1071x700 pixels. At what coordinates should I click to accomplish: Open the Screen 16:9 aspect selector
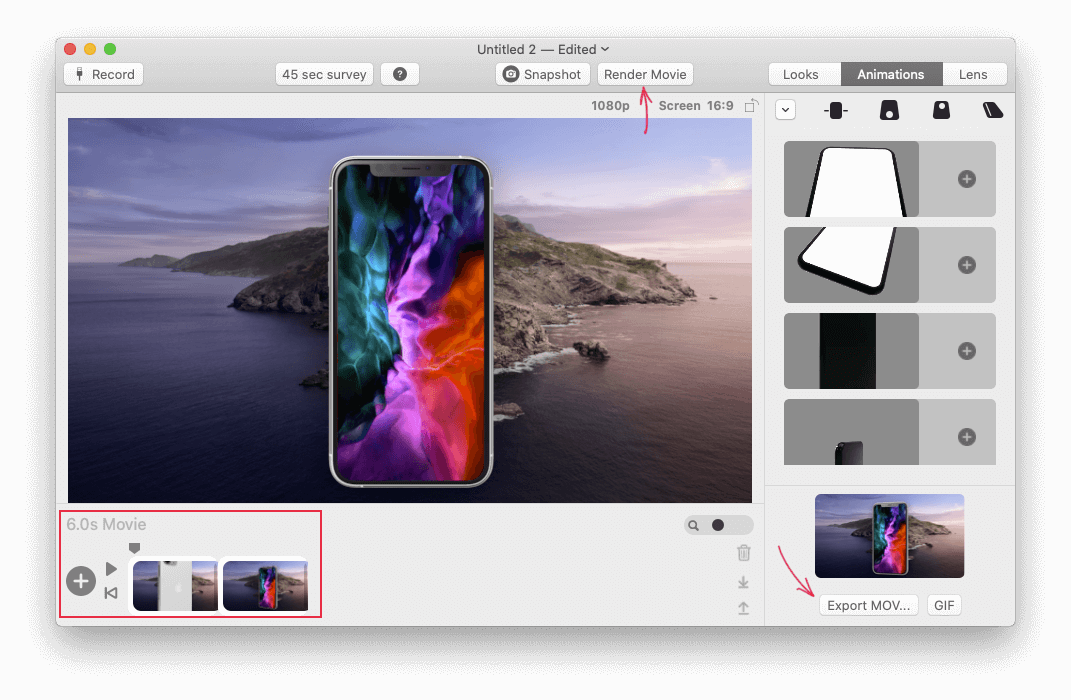[x=696, y=106]
